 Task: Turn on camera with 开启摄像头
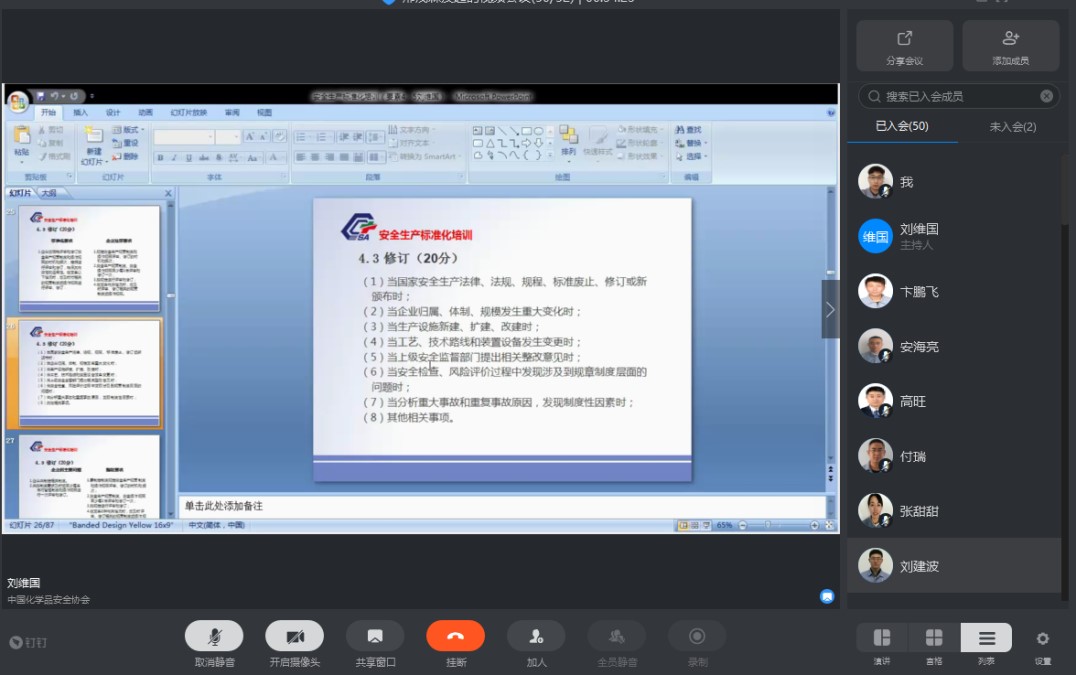294,636
